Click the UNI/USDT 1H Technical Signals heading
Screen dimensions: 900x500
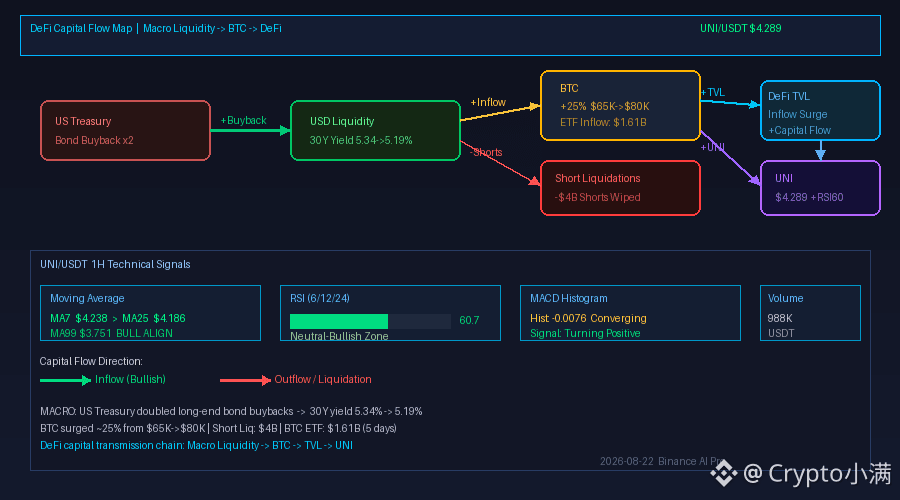[115, 264]
